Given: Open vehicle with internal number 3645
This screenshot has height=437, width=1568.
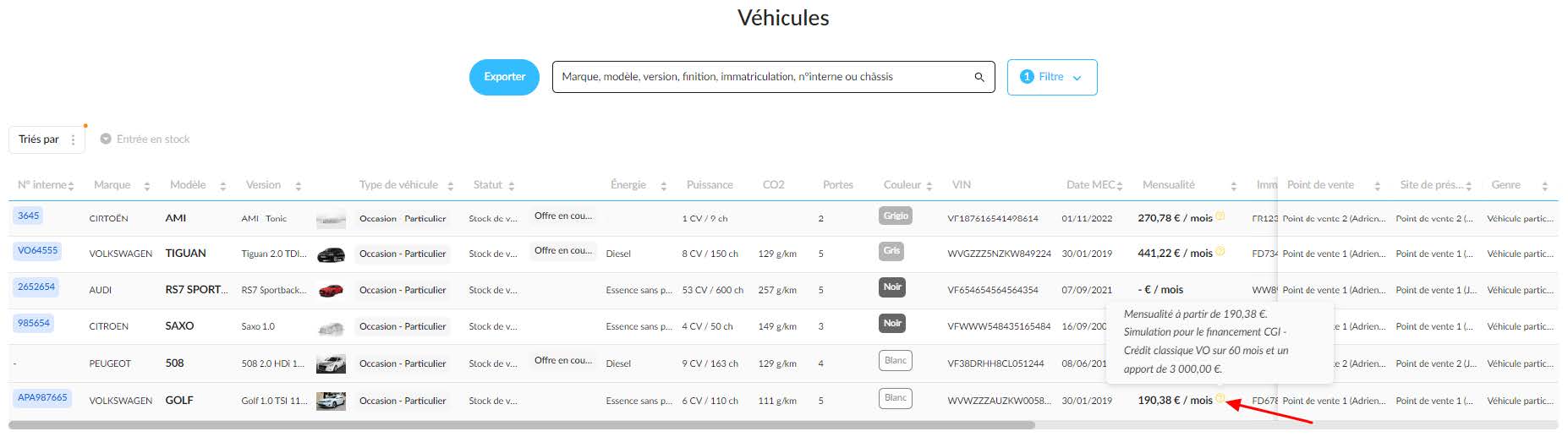Looking at the screenshot, I should click(x=29, y=216).
